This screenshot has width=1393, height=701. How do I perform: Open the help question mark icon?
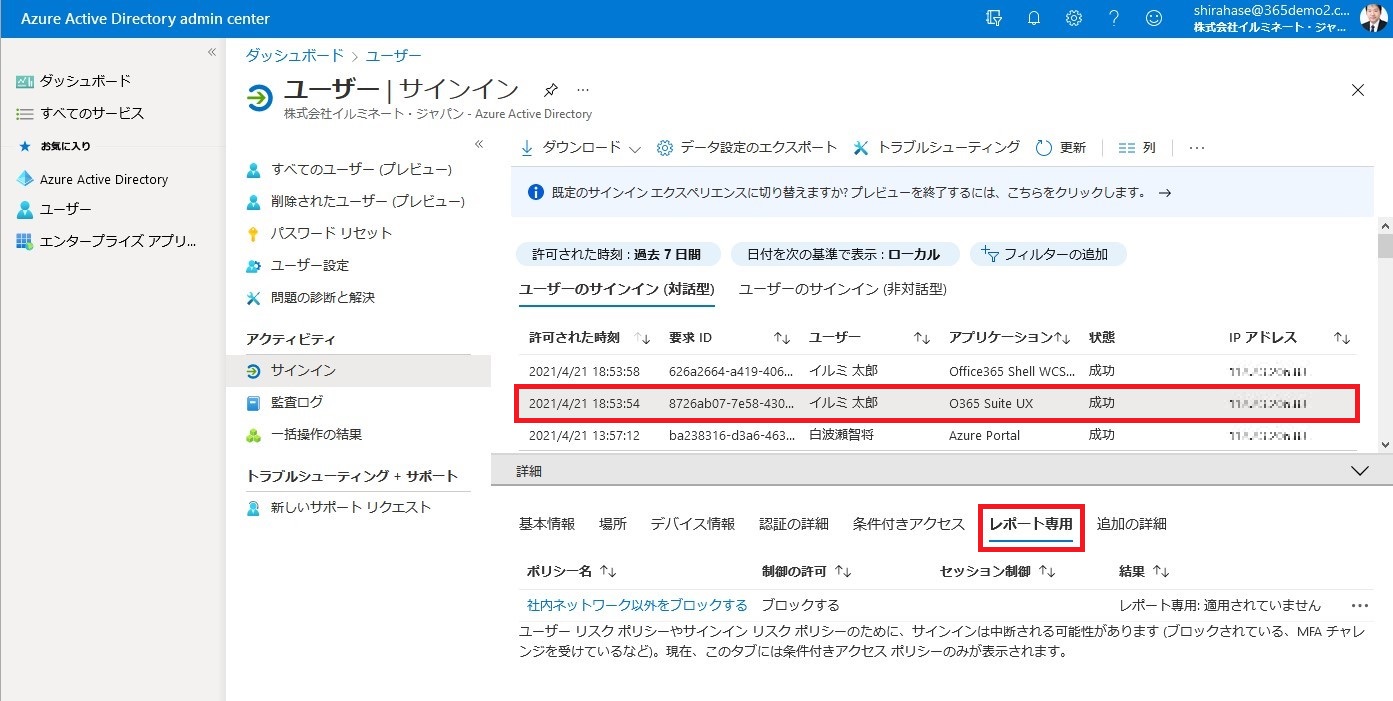point(1114,18)
